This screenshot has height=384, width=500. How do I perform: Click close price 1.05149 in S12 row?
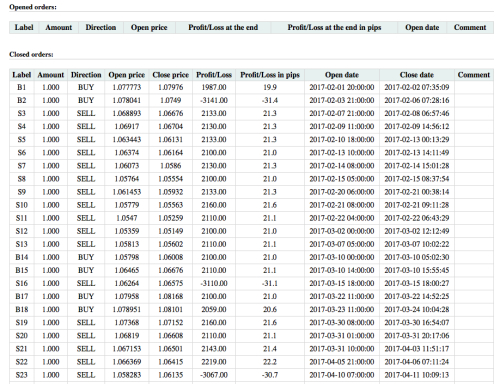tap(170, 231)
